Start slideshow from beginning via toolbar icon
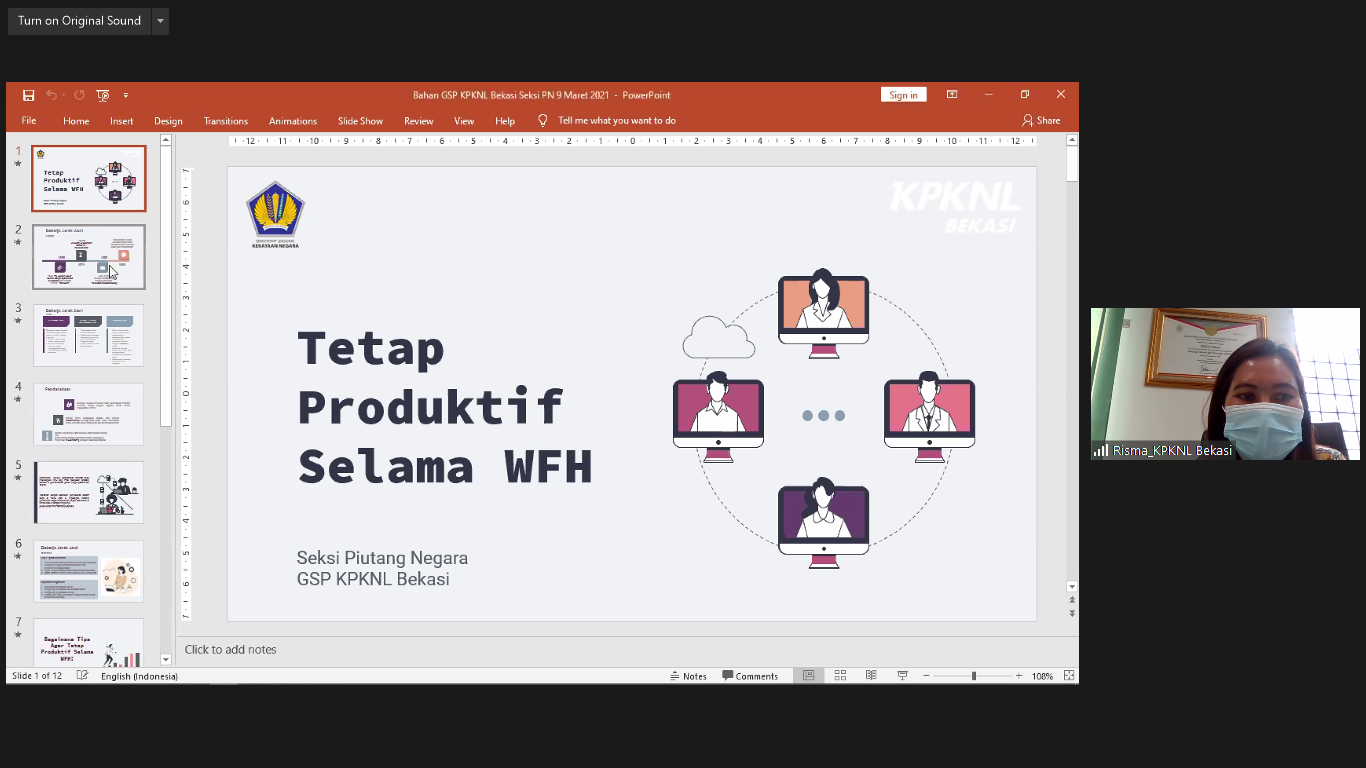 (102, 95)
